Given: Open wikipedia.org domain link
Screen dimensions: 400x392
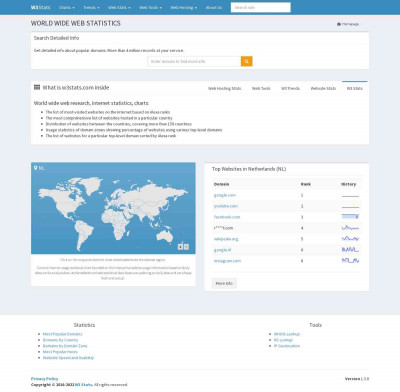Looking at the screenshot, I should (226, 239).
